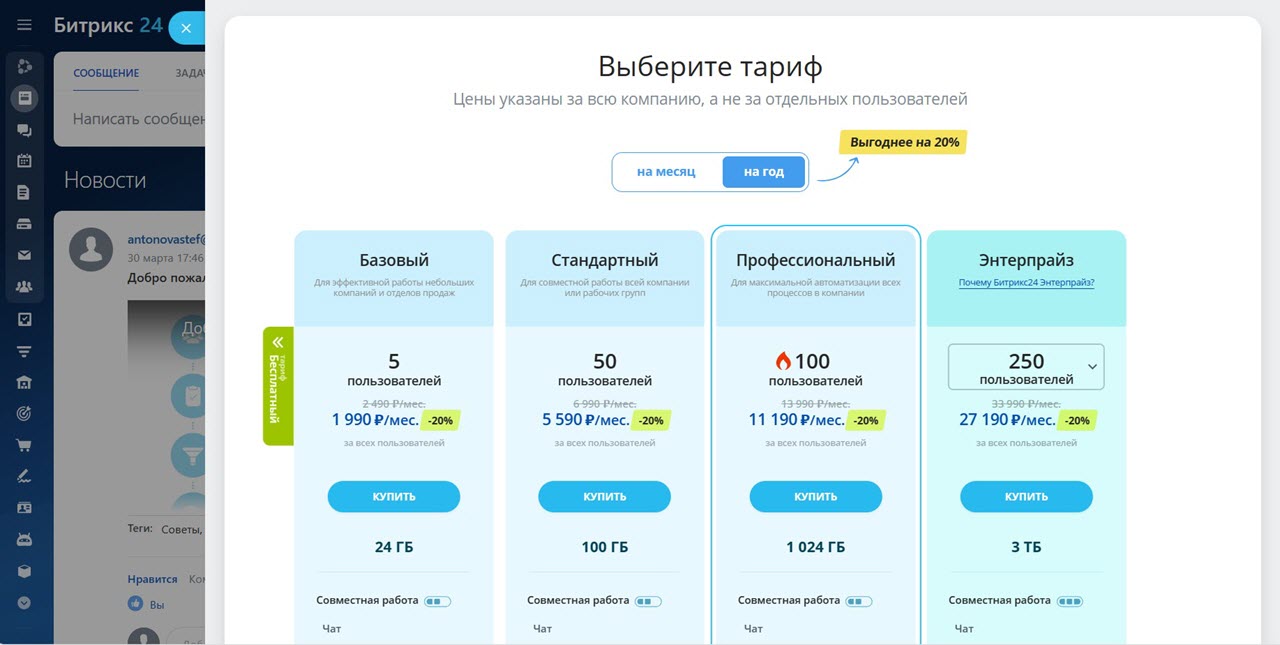Open the collaboration icon in the sidebar

(24, 67)
